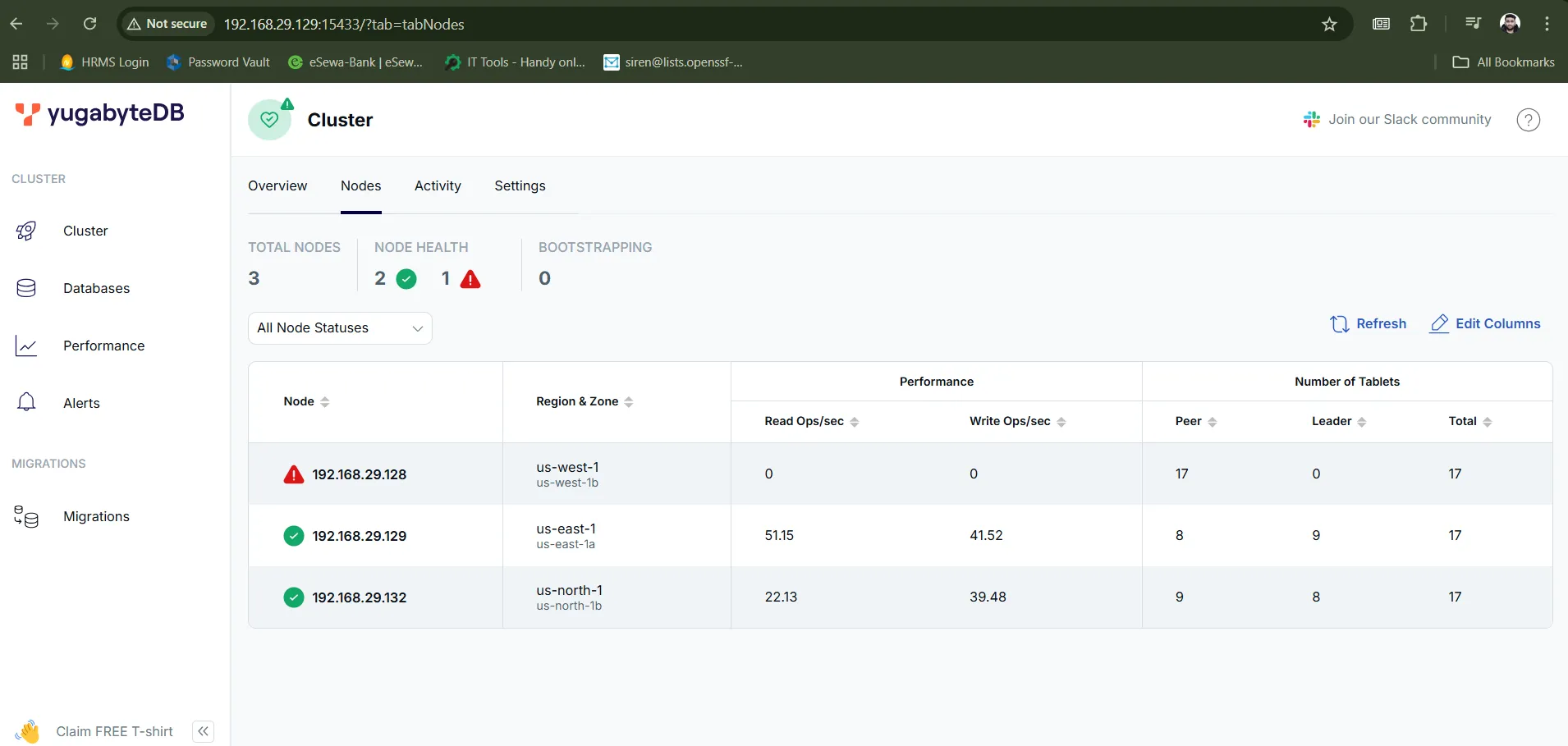Click Claim FREE T-shirt link
Image resolution: width=1568 pixels, height=746 pixels.
(x=114, y=731)
